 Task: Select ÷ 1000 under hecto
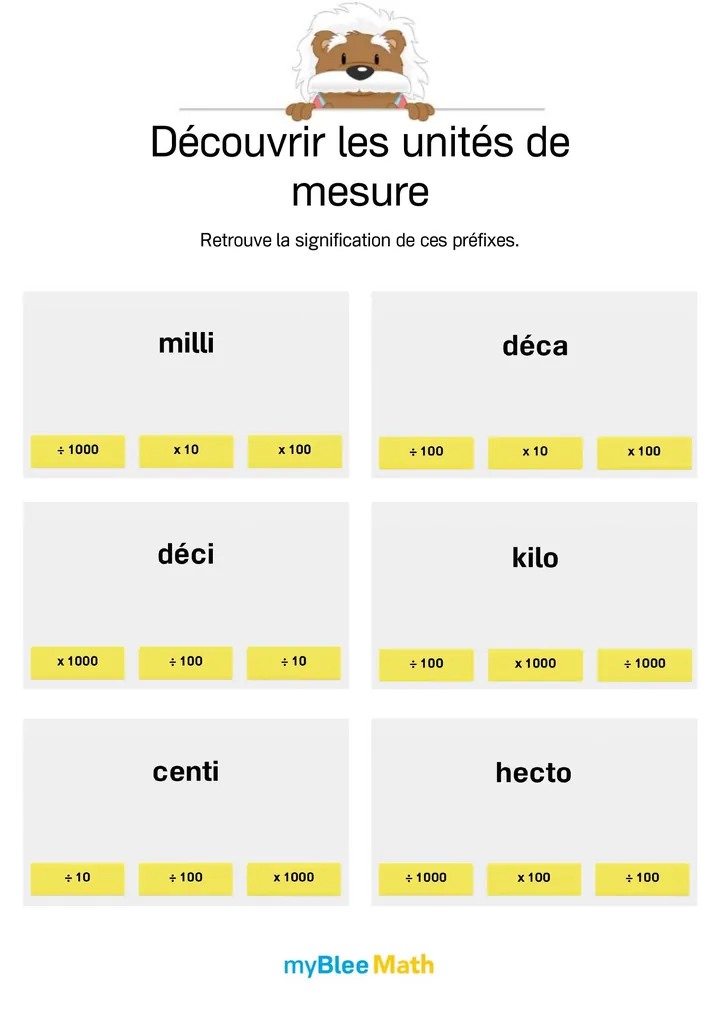[x=426, y=879]
